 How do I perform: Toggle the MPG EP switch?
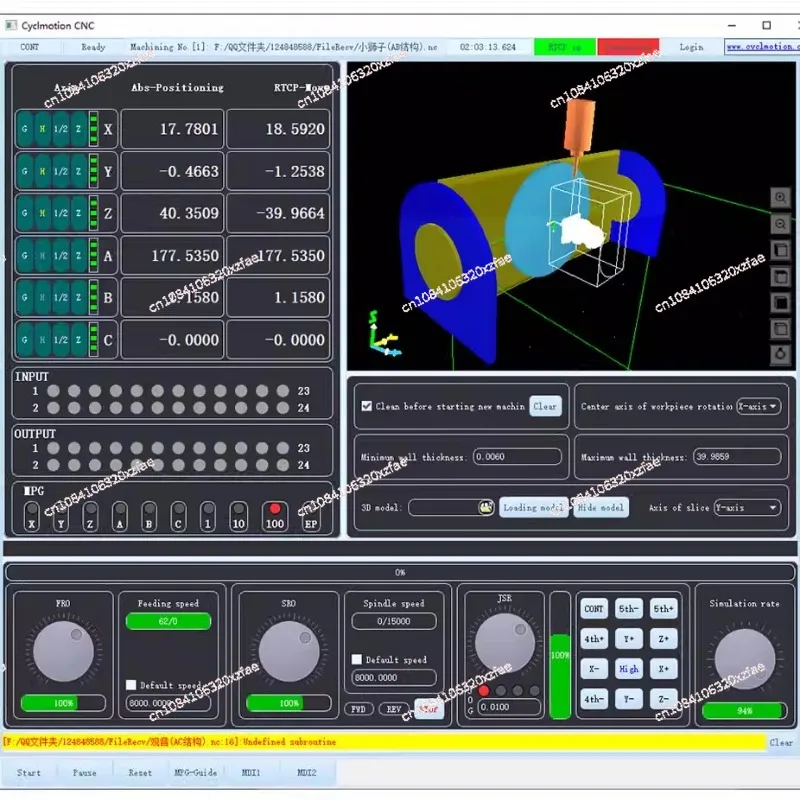(311, 516)
